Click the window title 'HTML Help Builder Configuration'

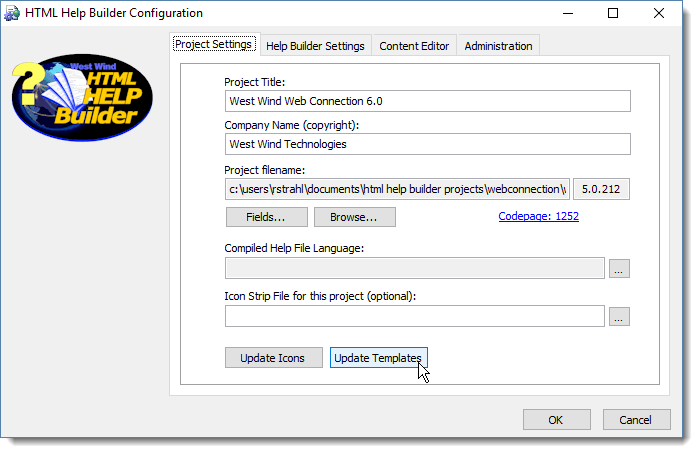(114, 13)
